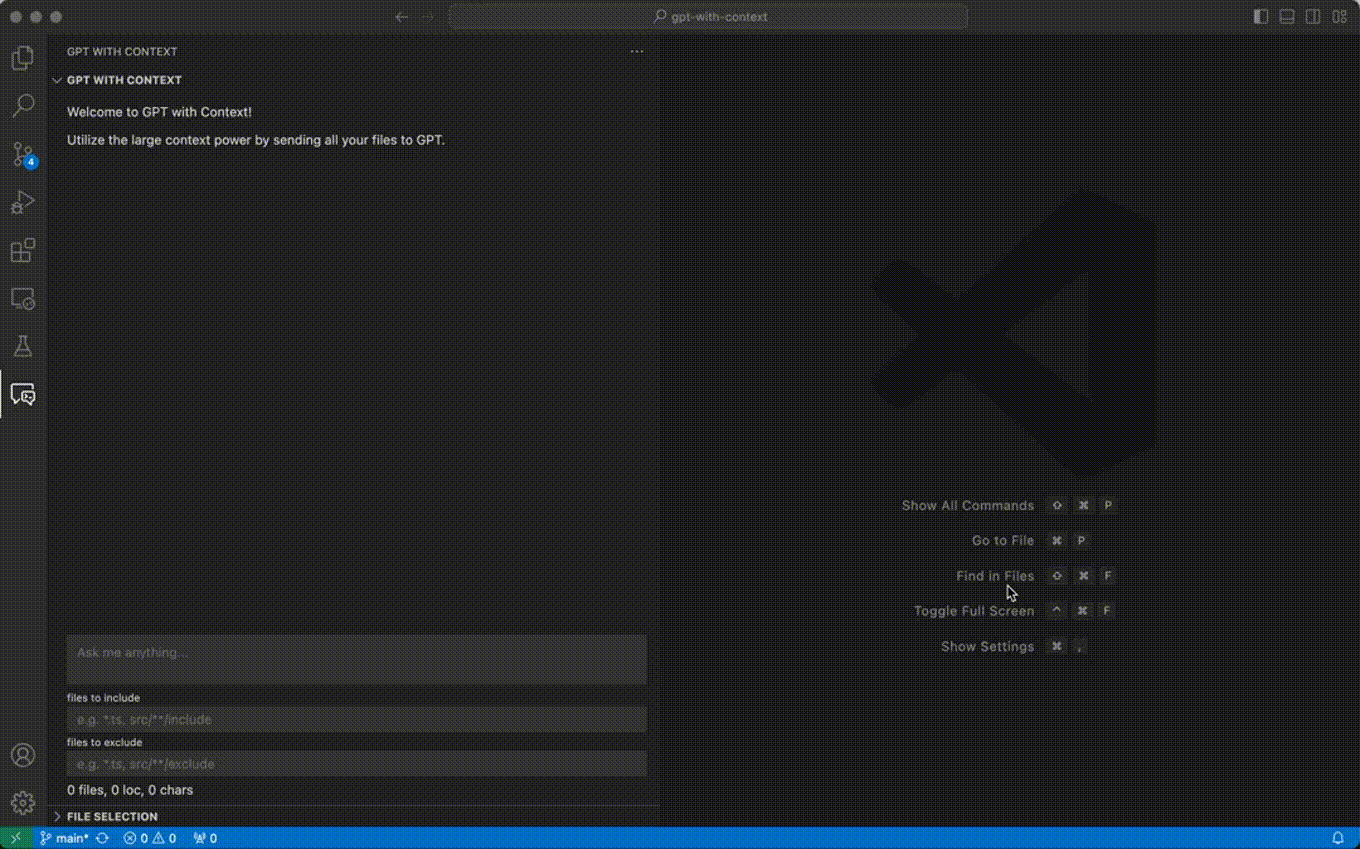Screen dimensions: 1360x849
Task: Click the macOS close window button
Action: coord(16,17)
